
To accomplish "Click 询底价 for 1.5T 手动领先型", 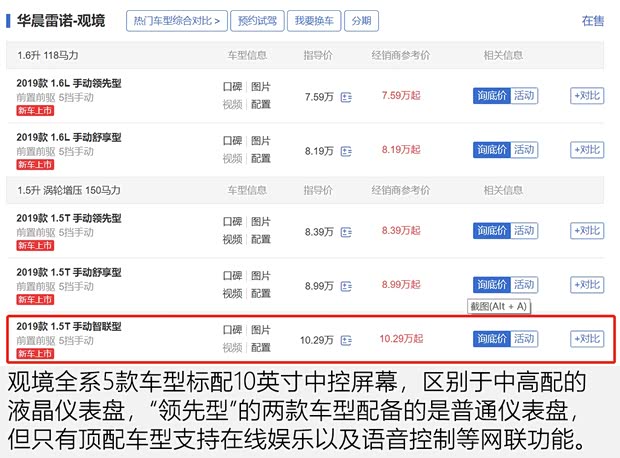I will point(491,231).
